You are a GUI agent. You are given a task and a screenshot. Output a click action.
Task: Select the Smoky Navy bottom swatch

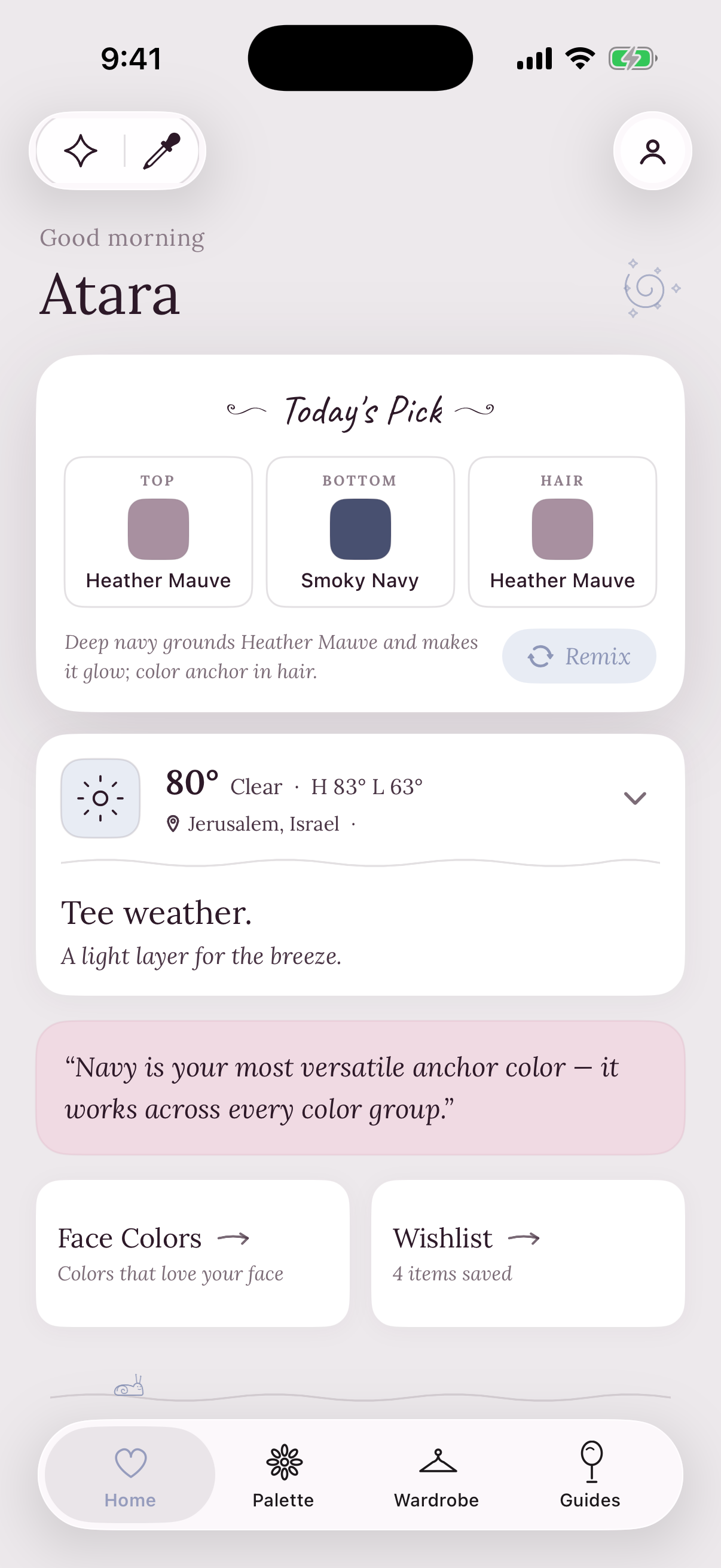point(360,532)
